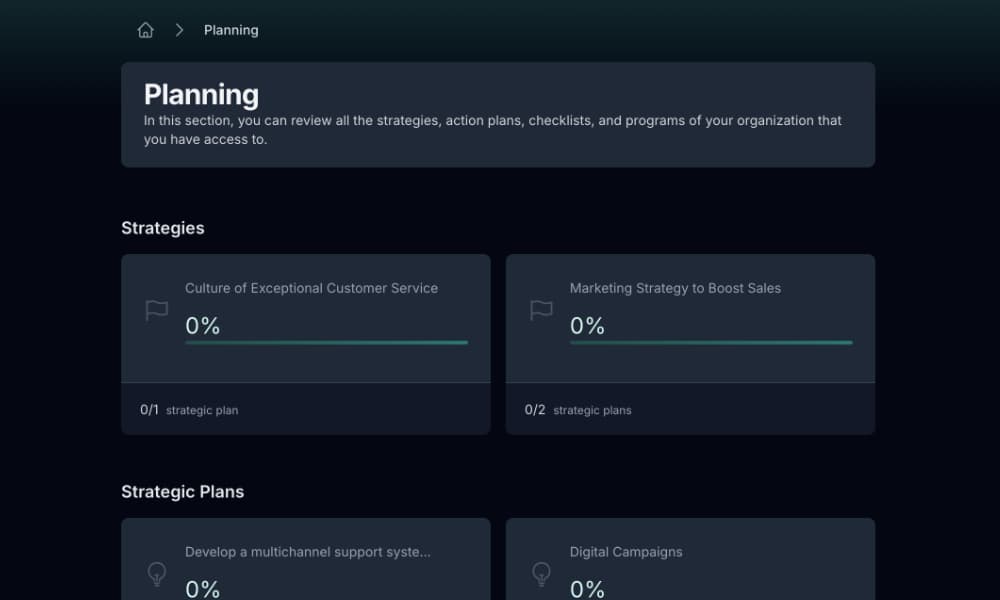Click progress bar under Marketing Strategy card

711,342
